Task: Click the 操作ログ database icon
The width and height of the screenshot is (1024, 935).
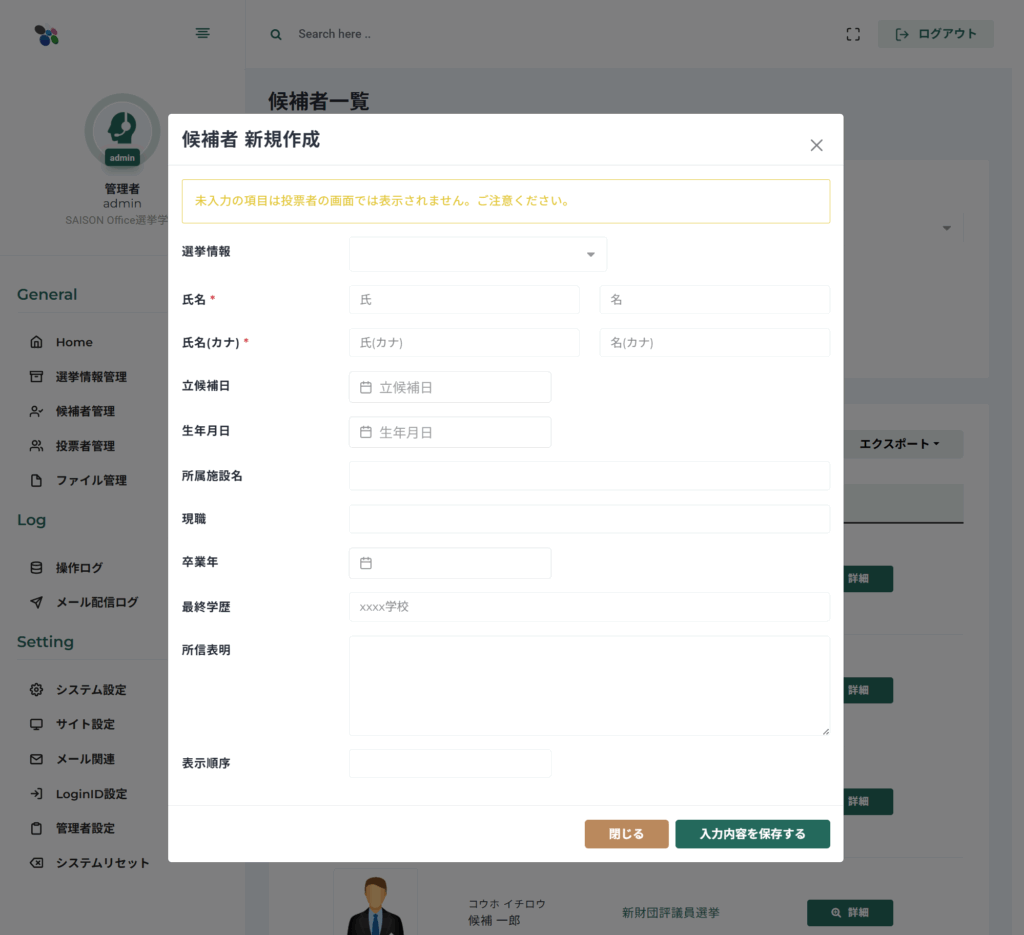Action: pyautogui.click(x=37, y=567)
